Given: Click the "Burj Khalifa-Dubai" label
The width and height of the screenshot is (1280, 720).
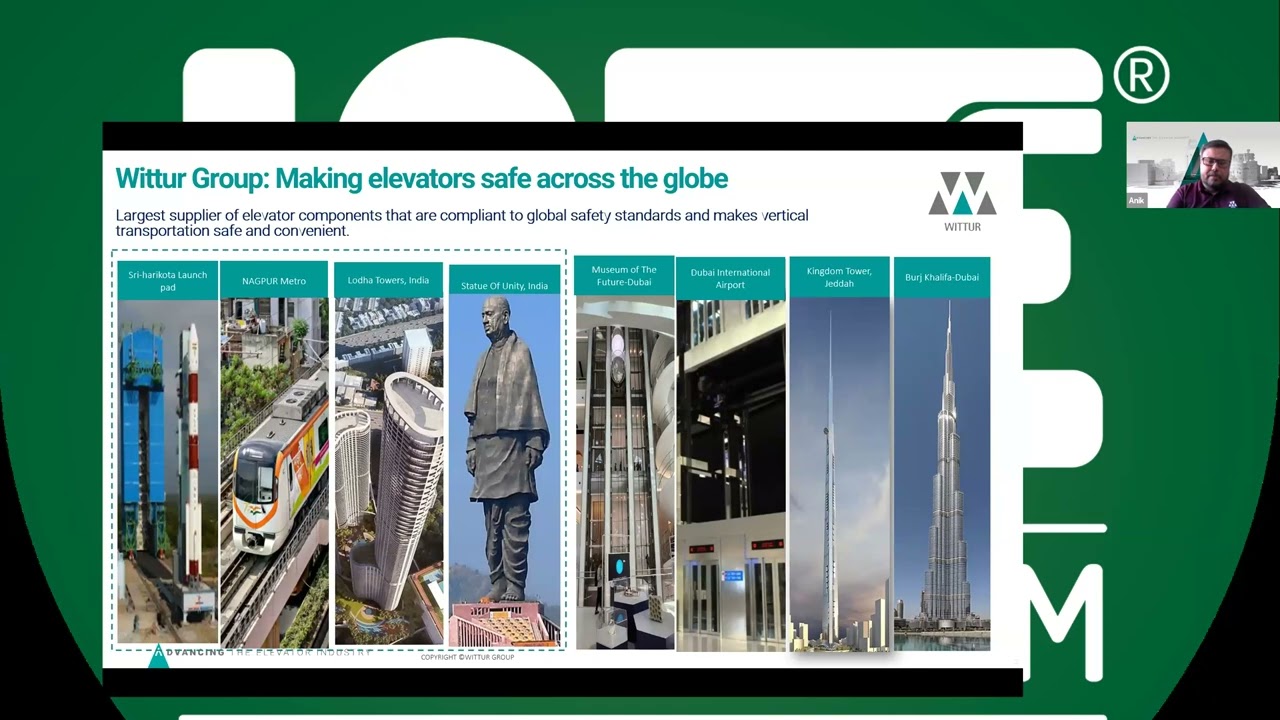Looking at the screenshot, I should pyautogui.click(x=942, y=277).
